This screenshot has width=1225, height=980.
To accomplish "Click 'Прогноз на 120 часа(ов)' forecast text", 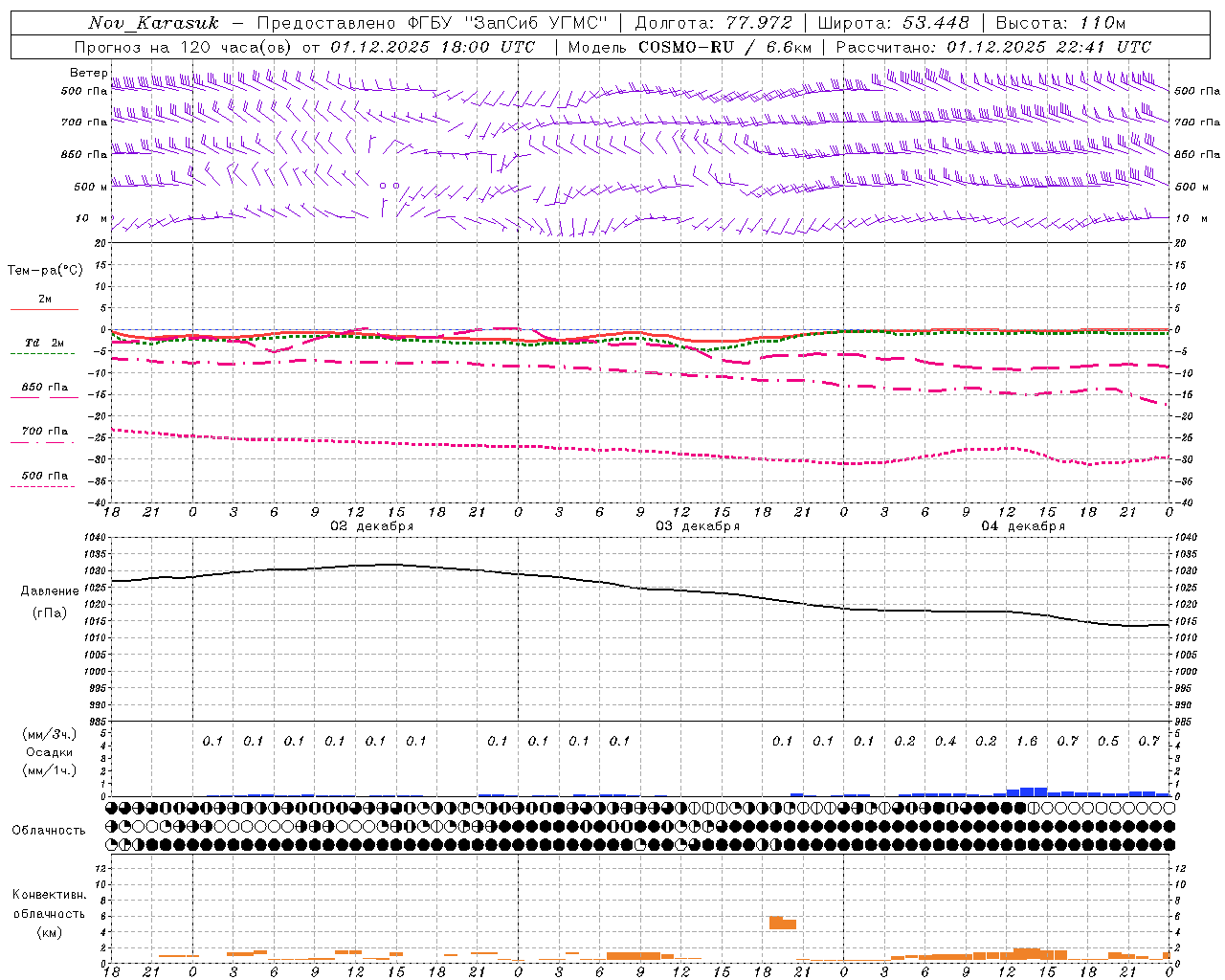I will point(185,47).
